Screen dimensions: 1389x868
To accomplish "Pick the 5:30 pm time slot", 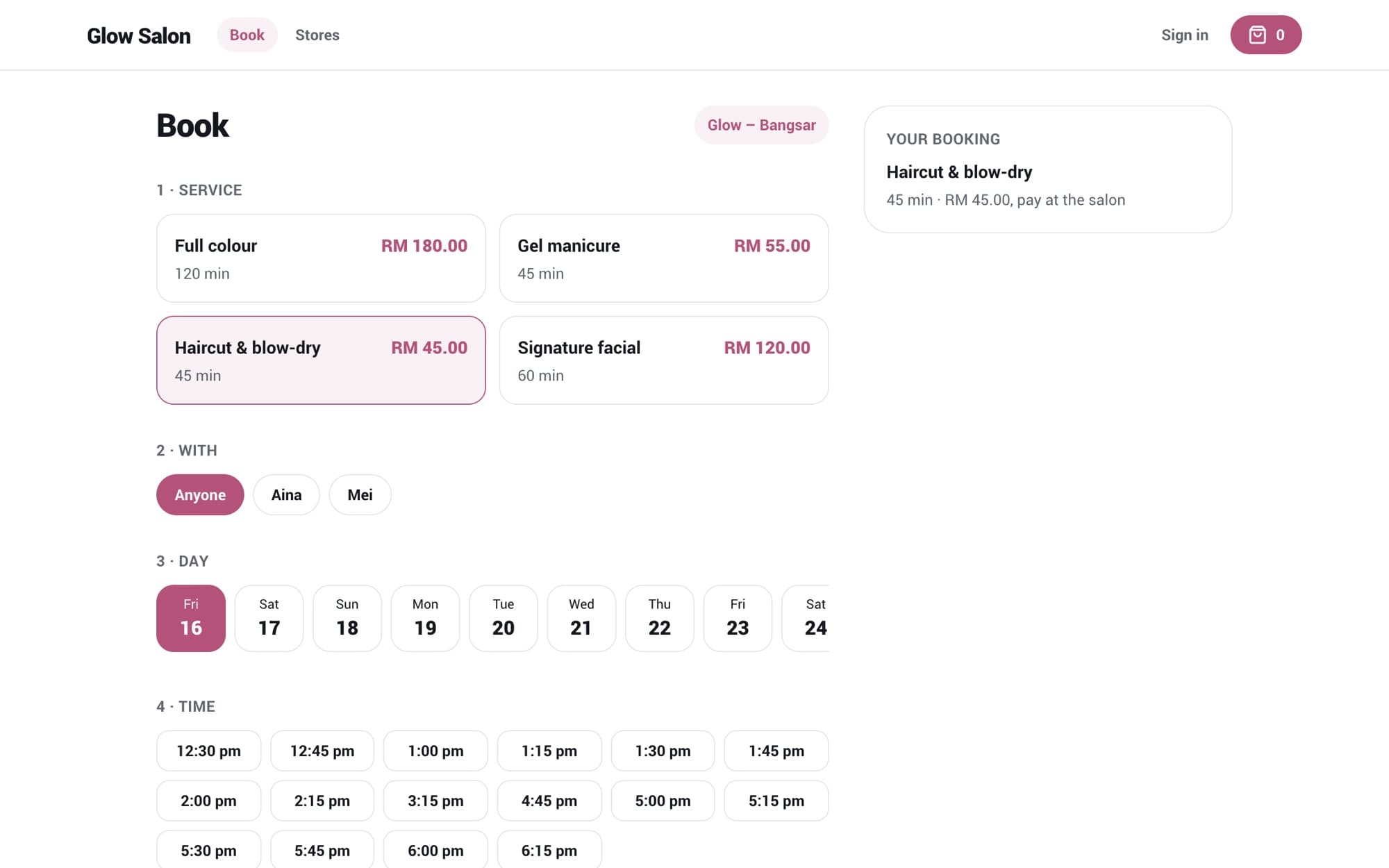I will [x=208, y=850].
